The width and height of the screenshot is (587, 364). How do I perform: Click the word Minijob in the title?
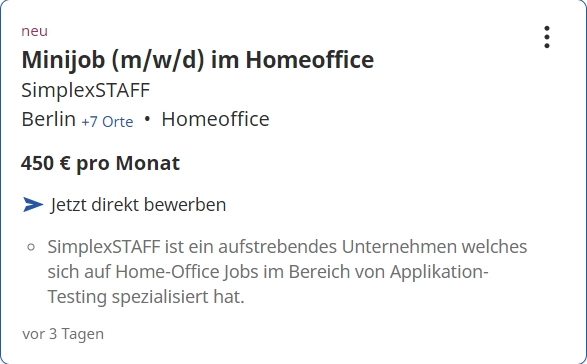(x=63, y=60)
